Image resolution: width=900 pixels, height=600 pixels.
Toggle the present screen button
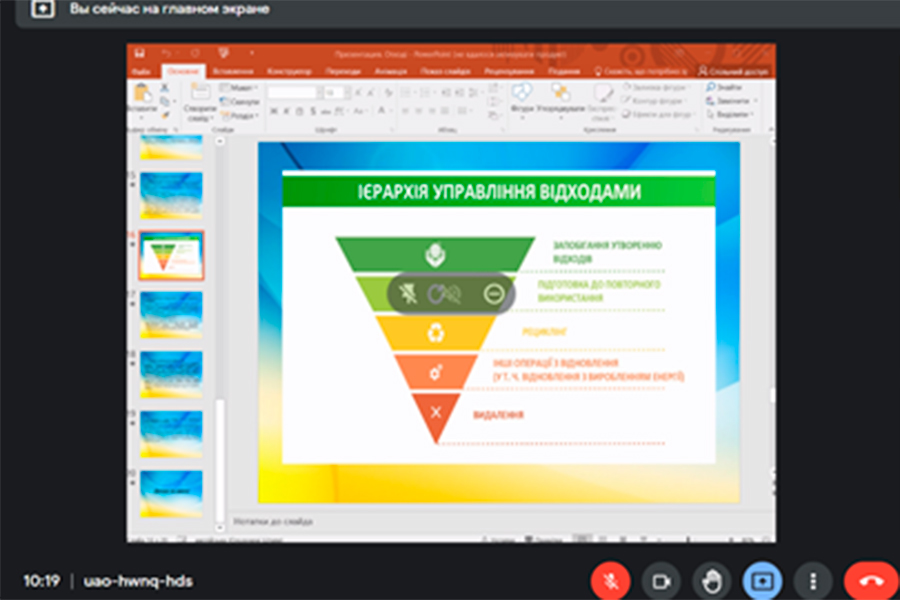tap(762, 581)
